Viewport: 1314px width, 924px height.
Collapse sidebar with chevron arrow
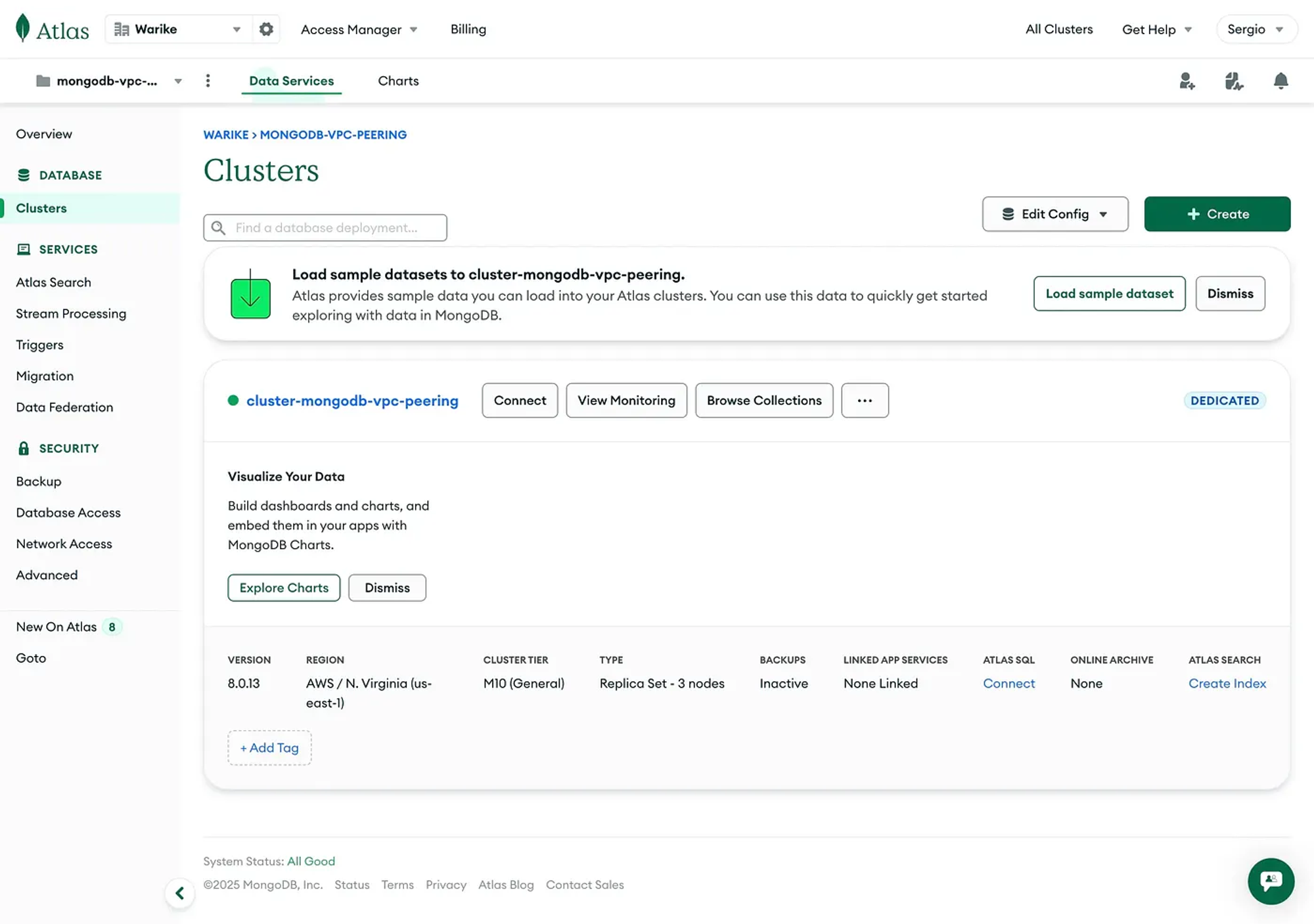(179, 893)
